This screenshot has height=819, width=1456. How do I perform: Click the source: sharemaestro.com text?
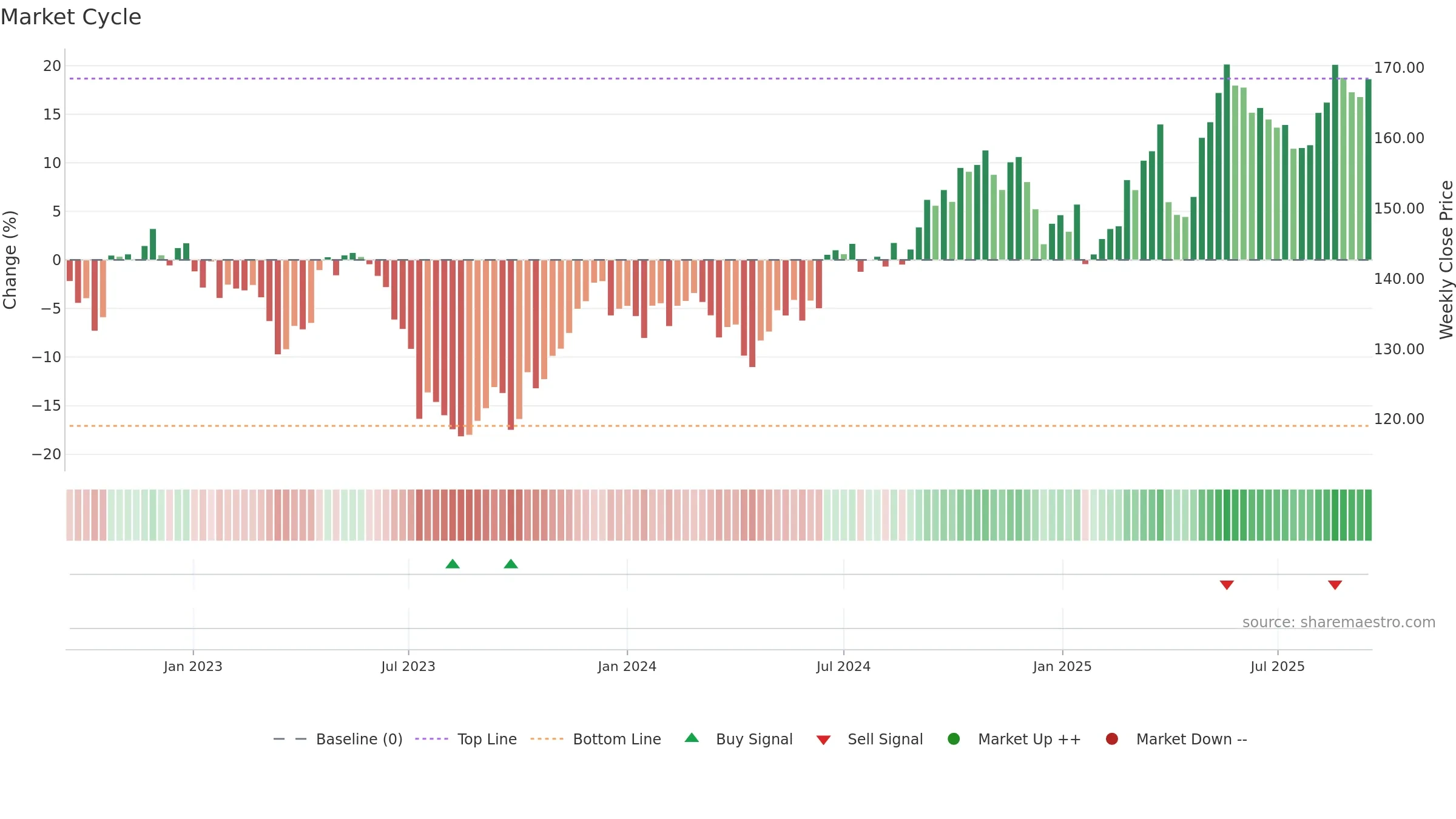(x=1339, y=622)
